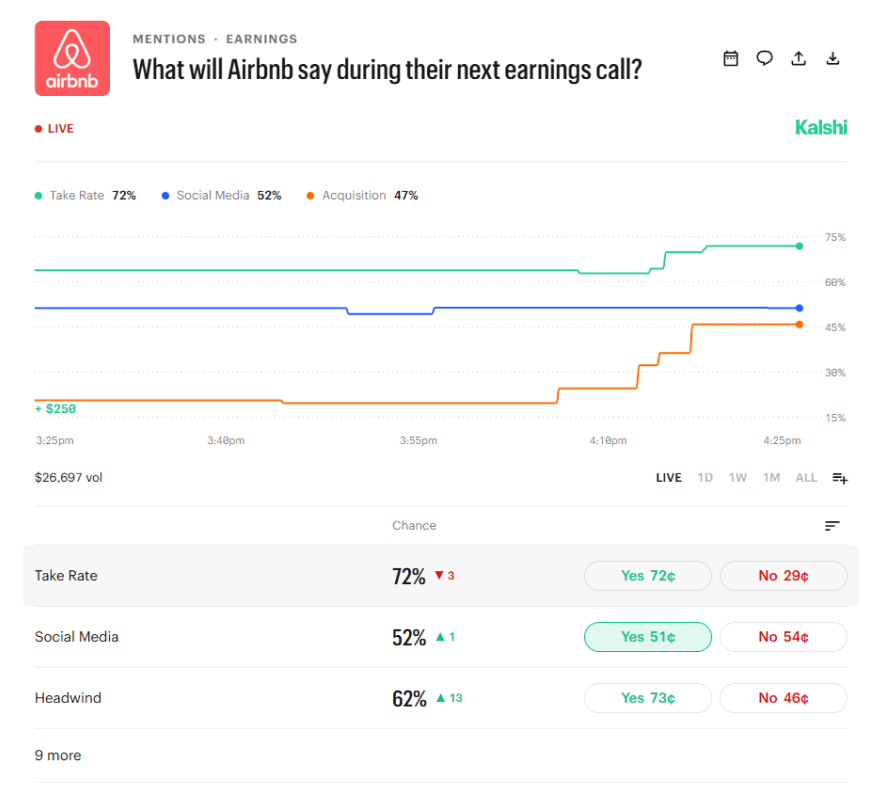Open the comments speech bubble icon

(764, 59)
